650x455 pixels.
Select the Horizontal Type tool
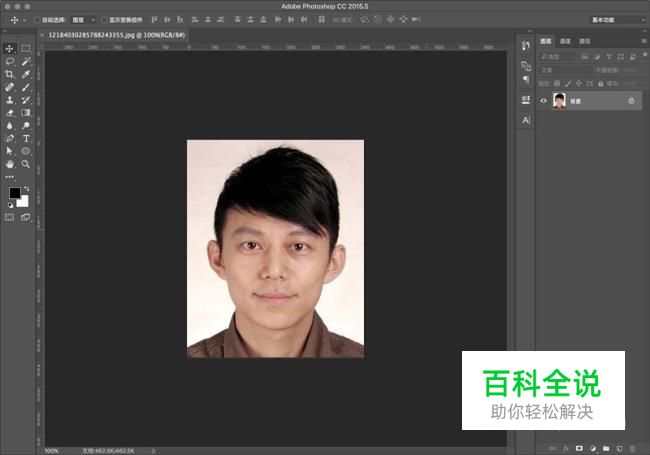tap(26, 138)
